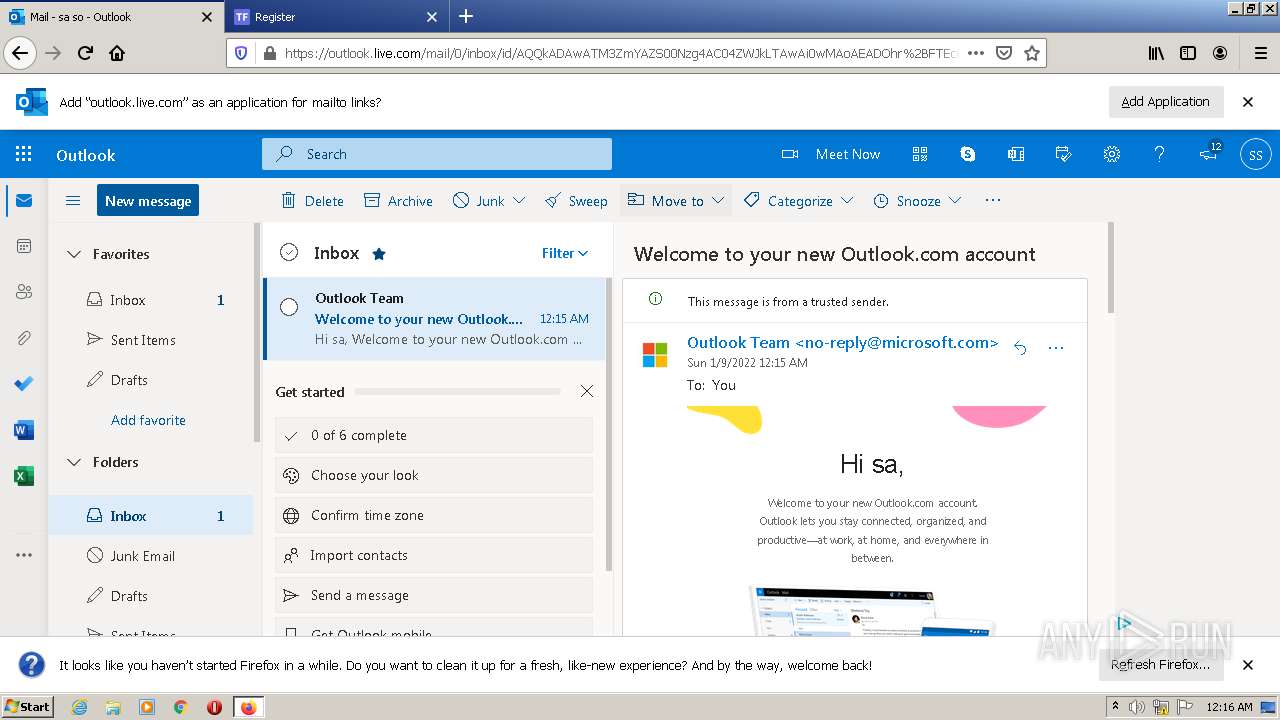Delete the selected message

[x=312, y=200]
